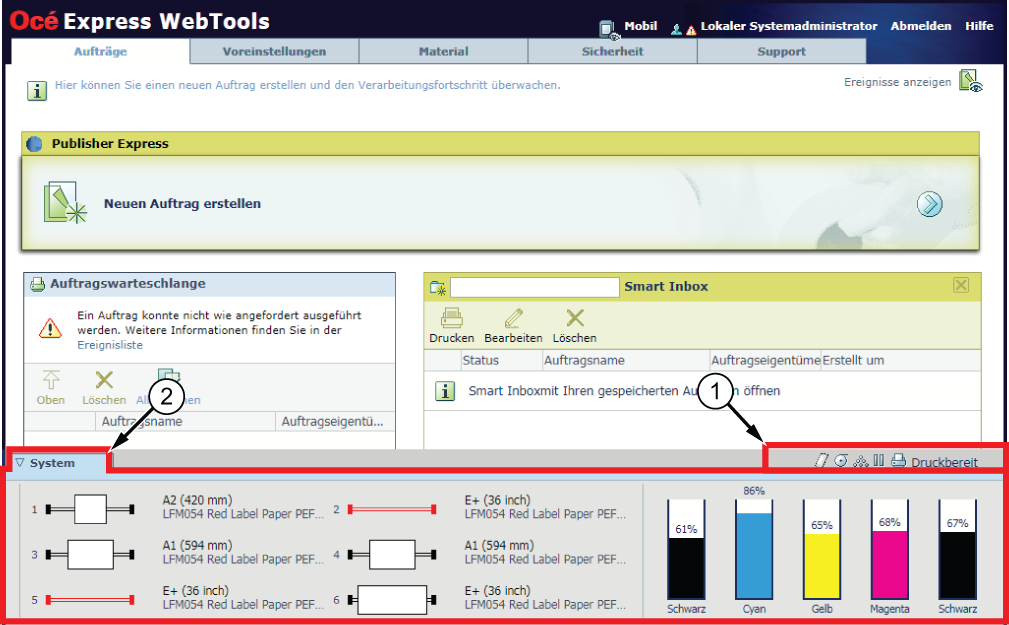1009x625 pixels.
Task: Click roll 6's E+ (36 inch) text
Action: click(497, 590)
